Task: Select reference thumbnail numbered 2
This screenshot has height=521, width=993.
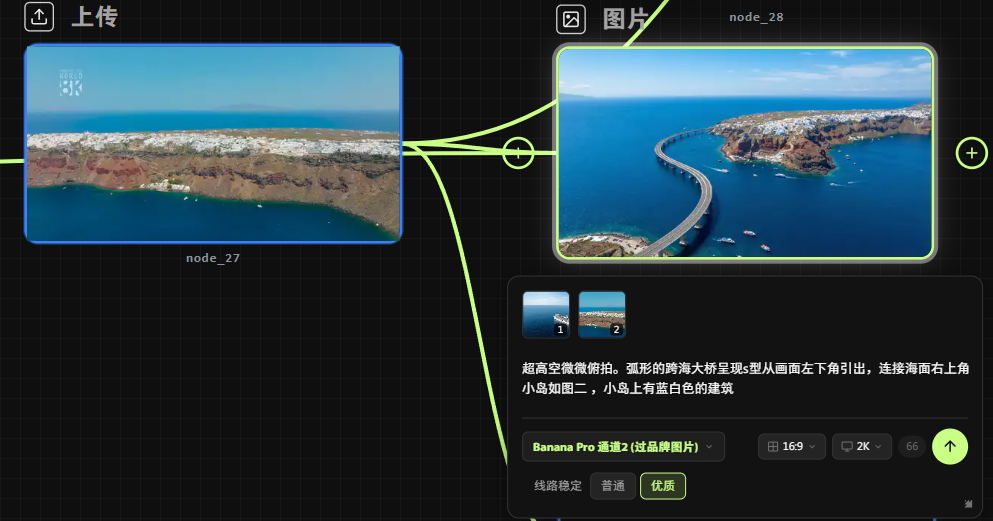Action: (602, 314)
